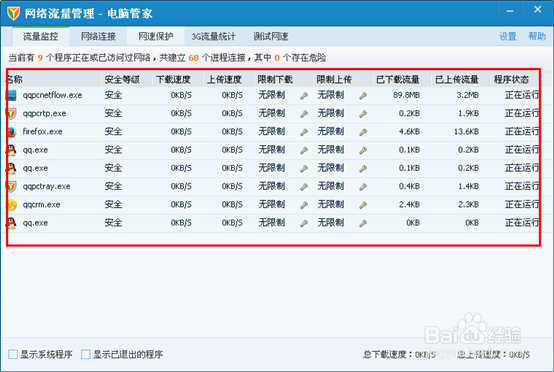
Task: Click the limit-download wrench for qqpcrtp.exe
Action: [x=304, y=114]
